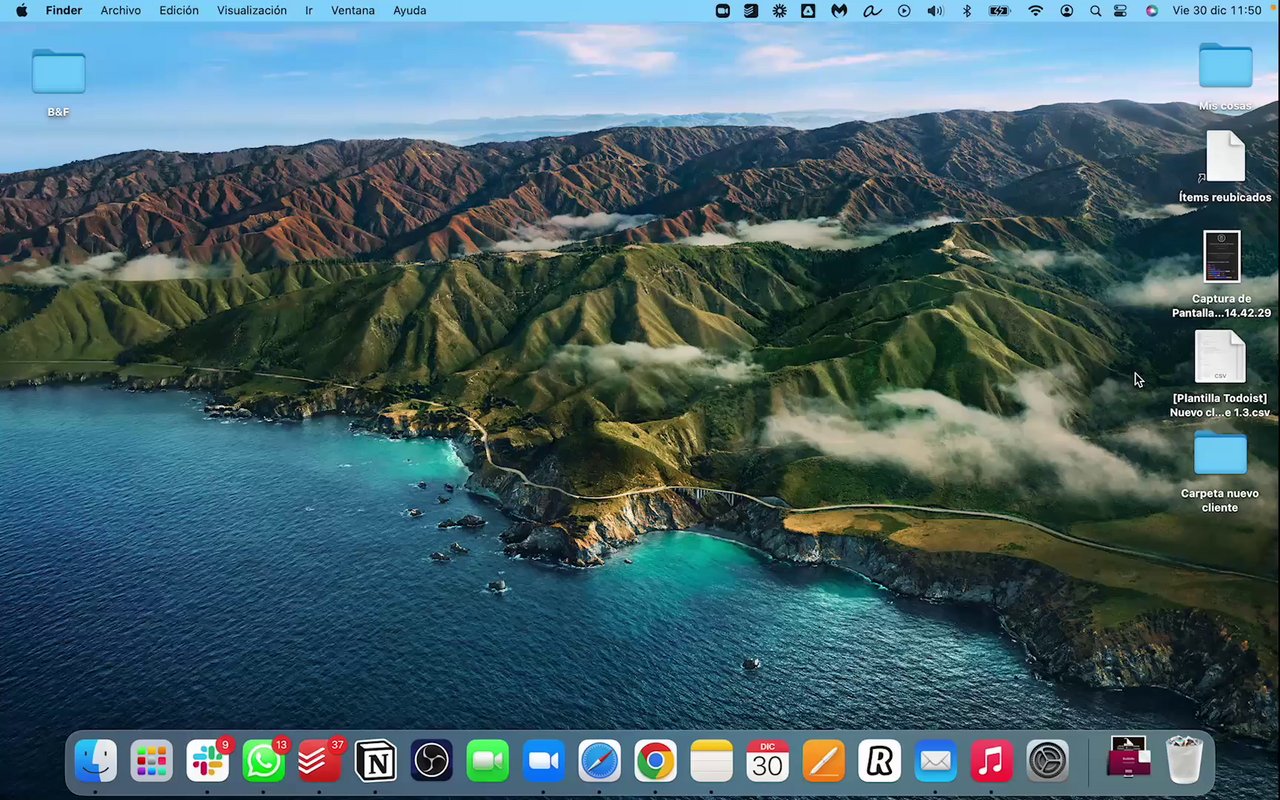This screenshot has height=800, width=1280.
Task: Launch WhatsApp in the dock
Action: click(x=263, y=762)
